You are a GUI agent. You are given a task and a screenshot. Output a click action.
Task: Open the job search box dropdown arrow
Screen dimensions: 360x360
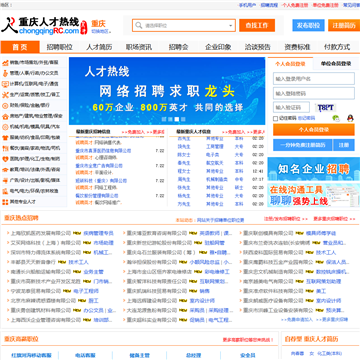pos(231,26)
